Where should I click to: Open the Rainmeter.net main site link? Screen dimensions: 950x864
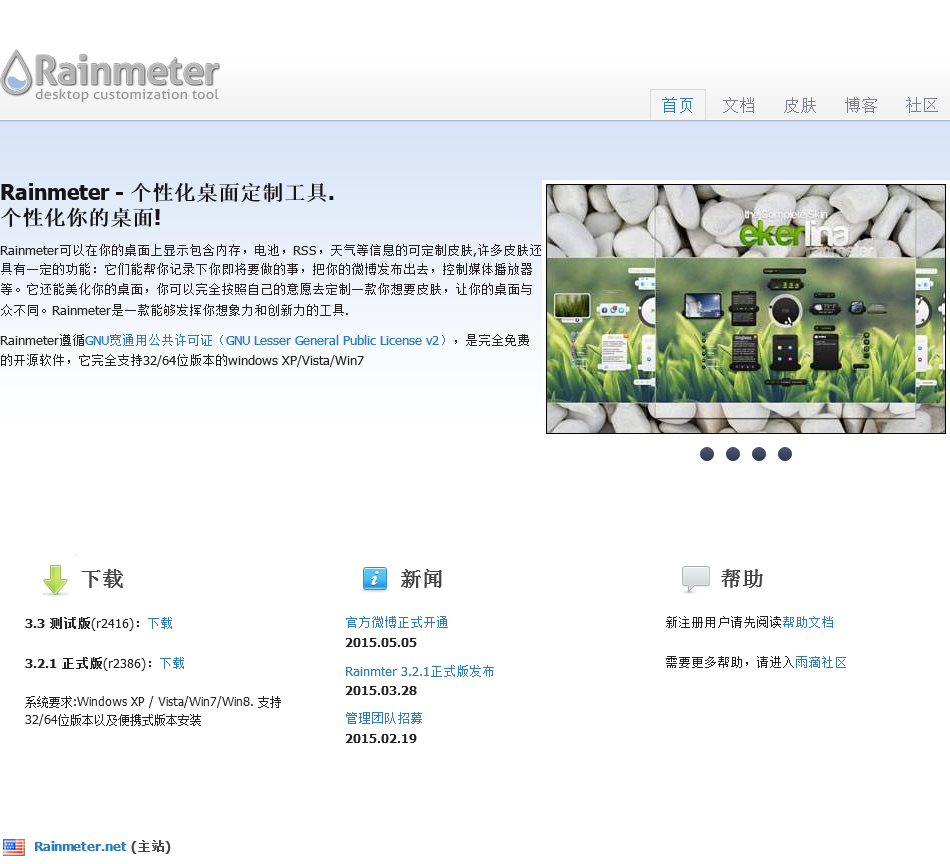click(80, 846)
